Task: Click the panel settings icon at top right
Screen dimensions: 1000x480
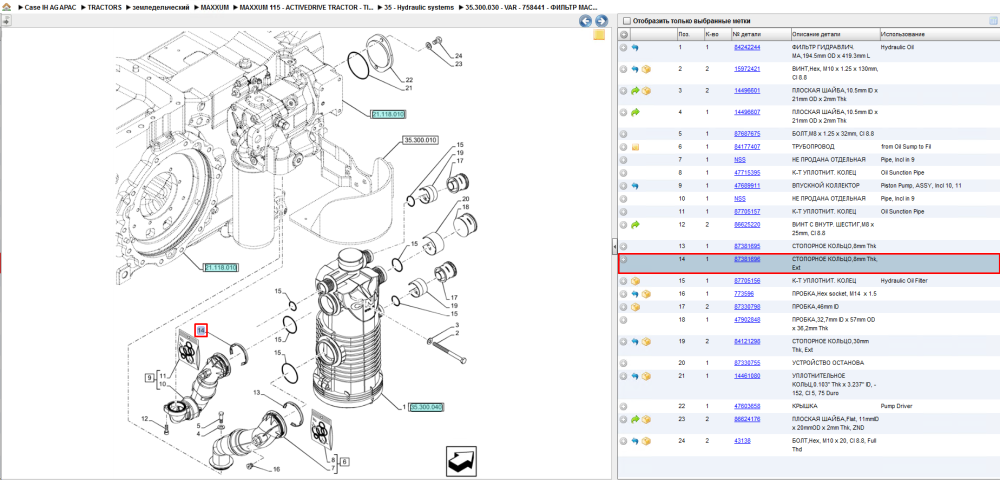Action: [992, 20]
